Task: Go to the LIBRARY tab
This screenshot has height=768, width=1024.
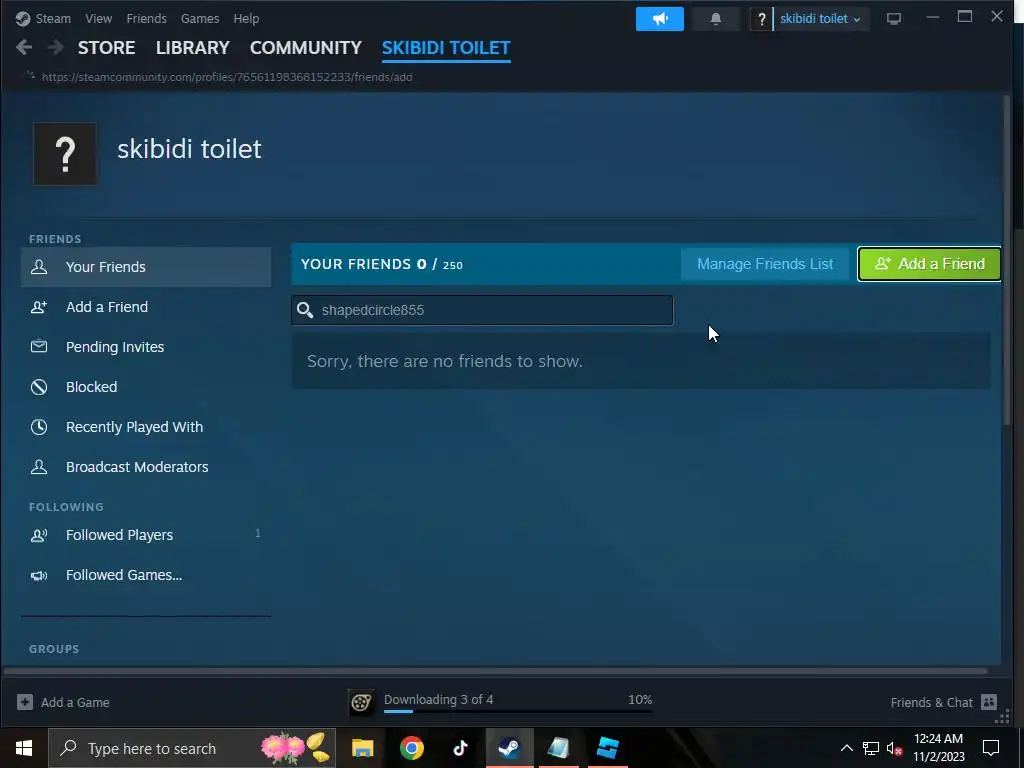Action: (x=193, y=48)
